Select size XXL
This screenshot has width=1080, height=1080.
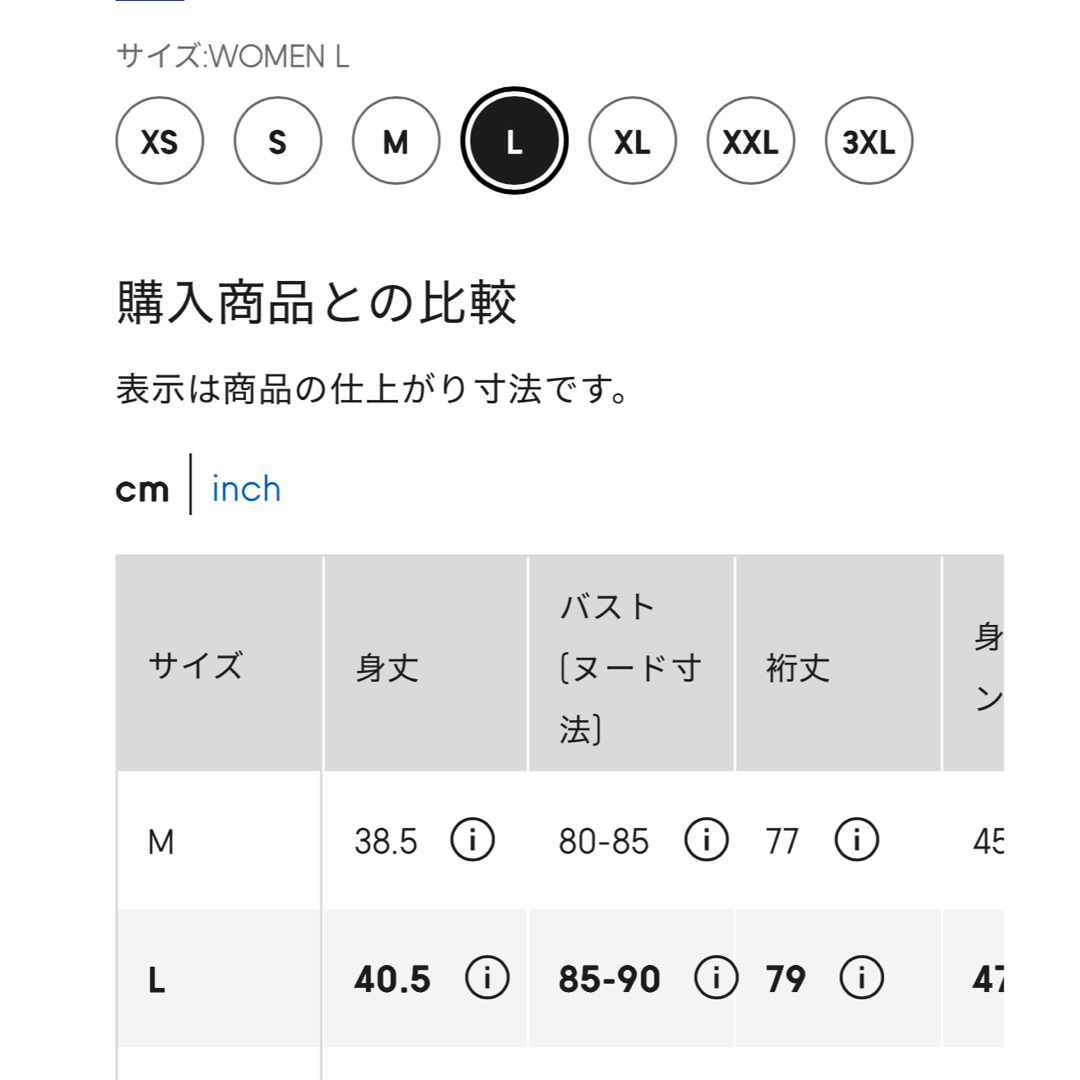[751, 141]
